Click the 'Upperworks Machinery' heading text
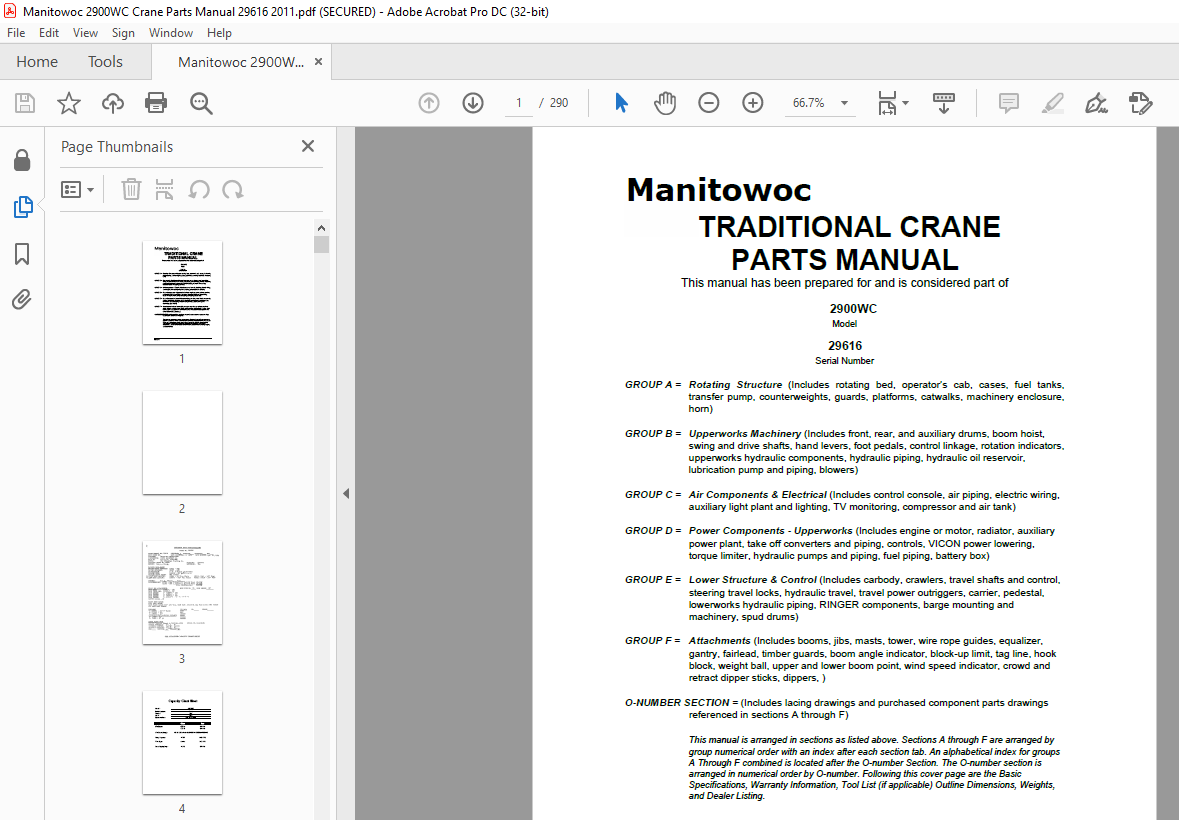 tap(744, 434)
